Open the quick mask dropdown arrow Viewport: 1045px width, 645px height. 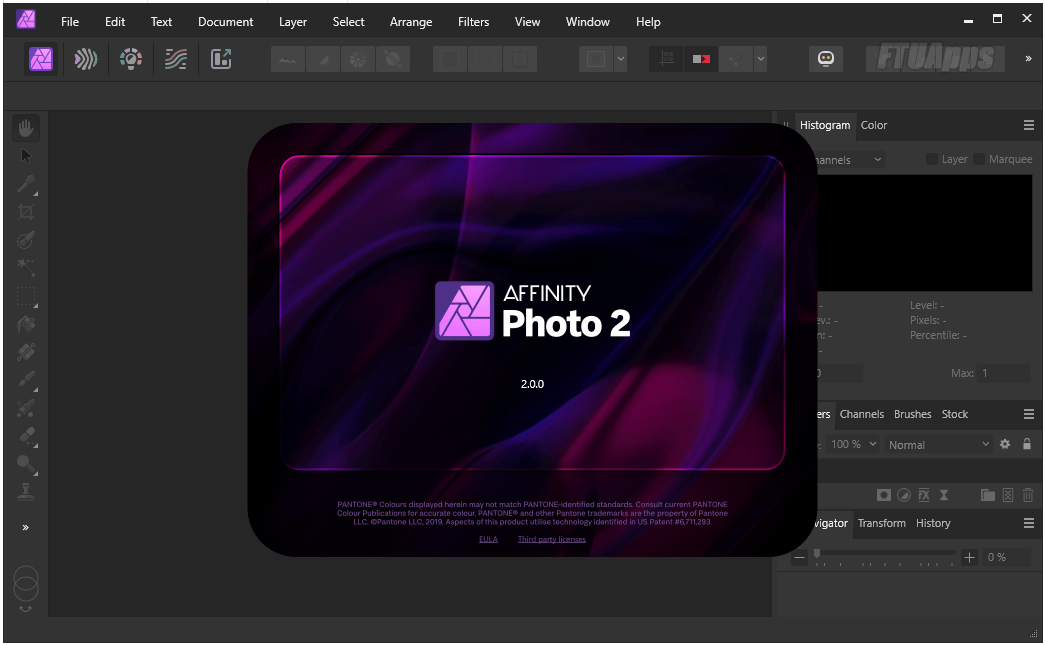620,59
